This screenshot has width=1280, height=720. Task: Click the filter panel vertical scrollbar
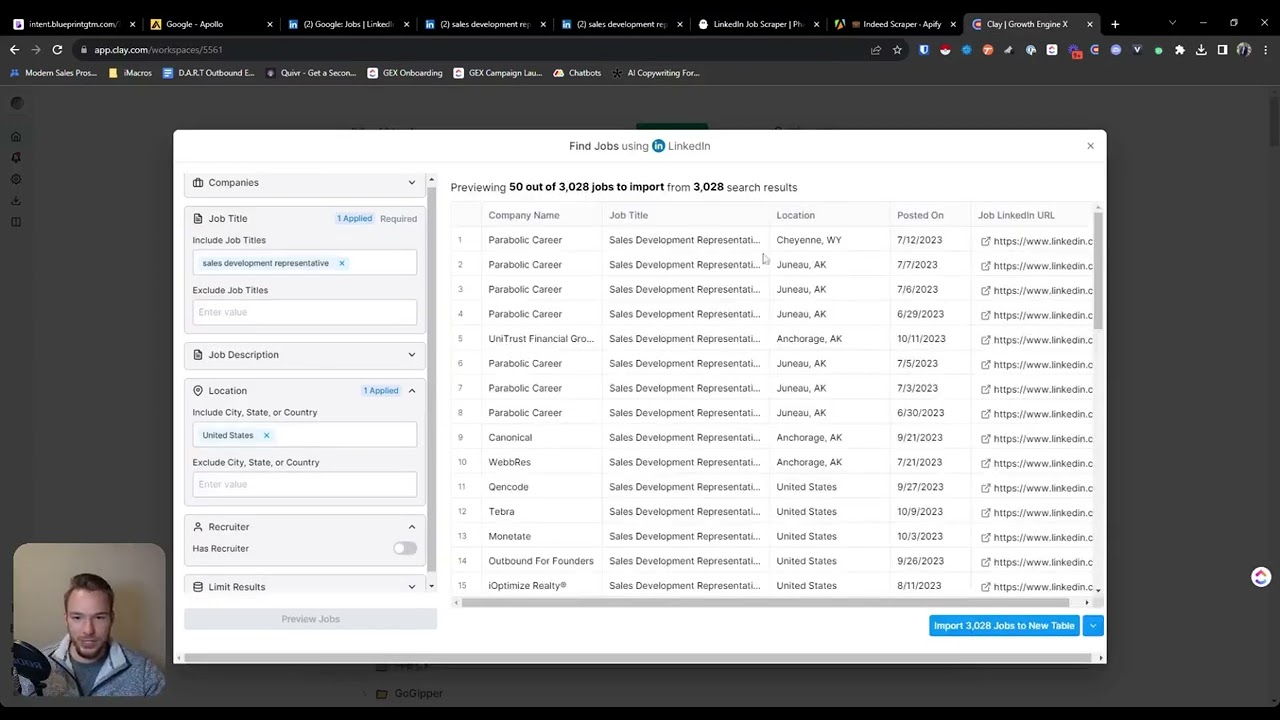(431, 380)
